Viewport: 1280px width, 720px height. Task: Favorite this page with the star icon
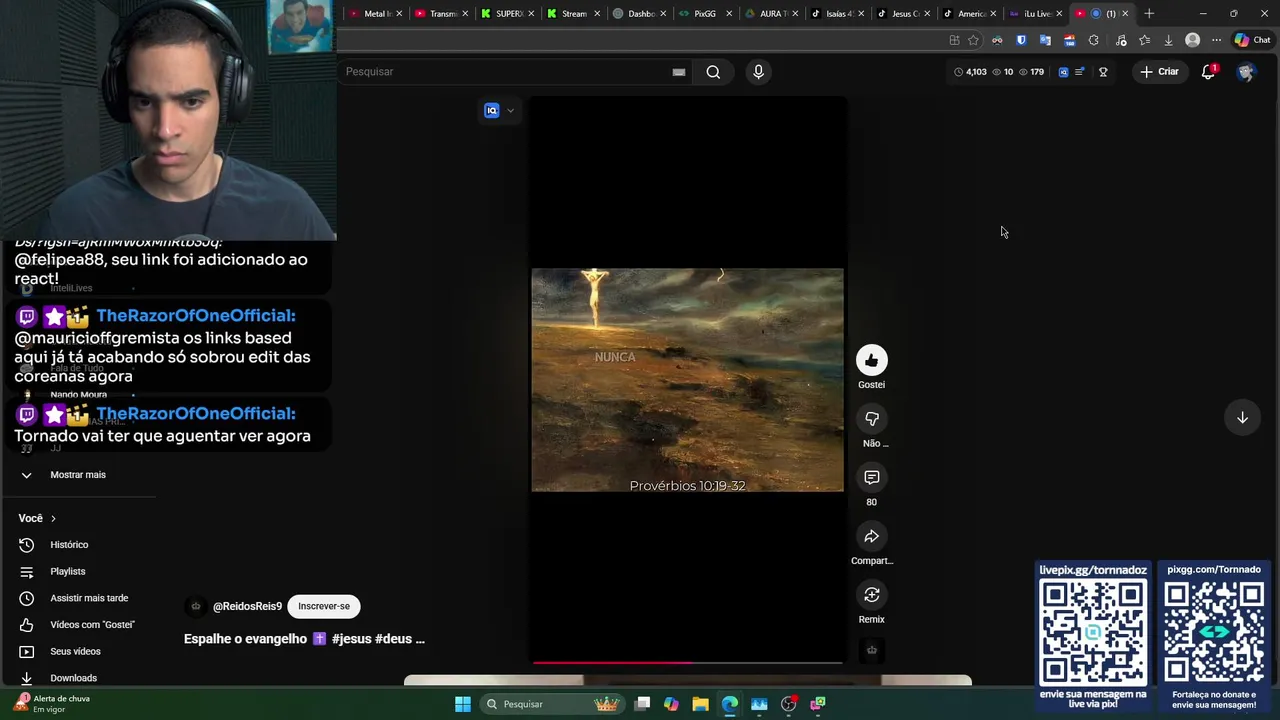[973, 40]
